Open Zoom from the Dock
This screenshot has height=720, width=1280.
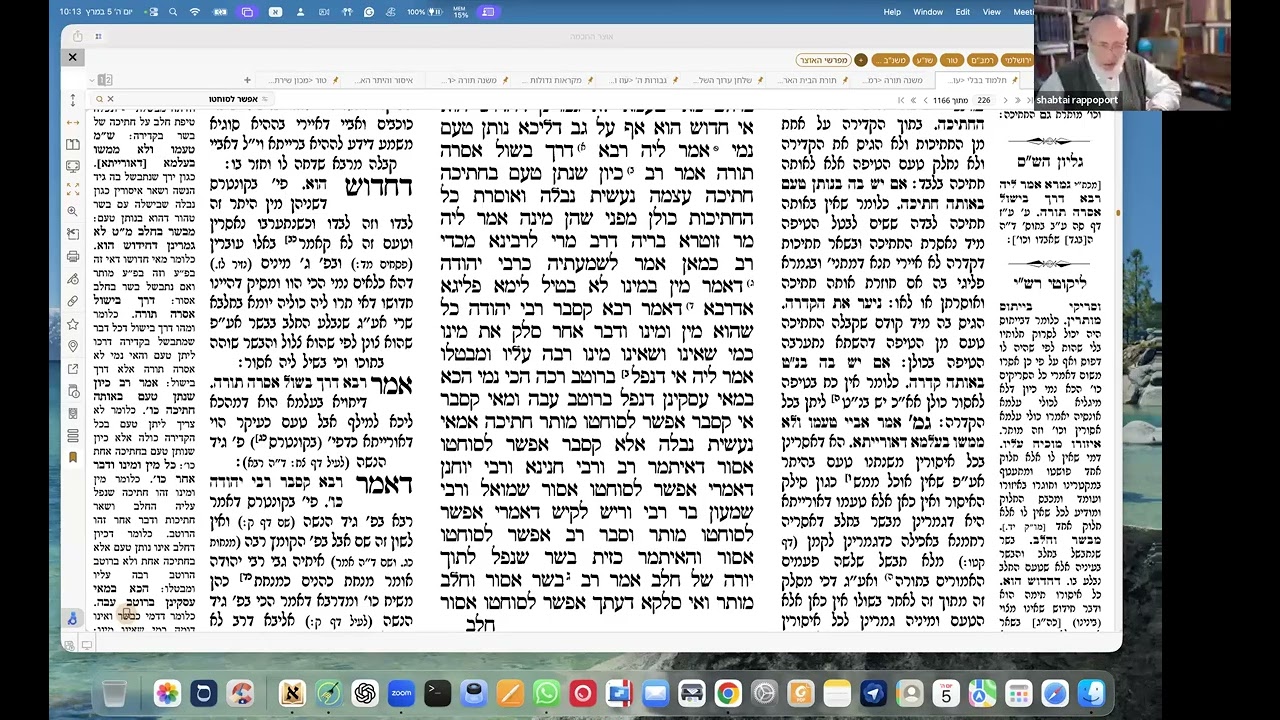pyautogui.click(x=401, y=693)
